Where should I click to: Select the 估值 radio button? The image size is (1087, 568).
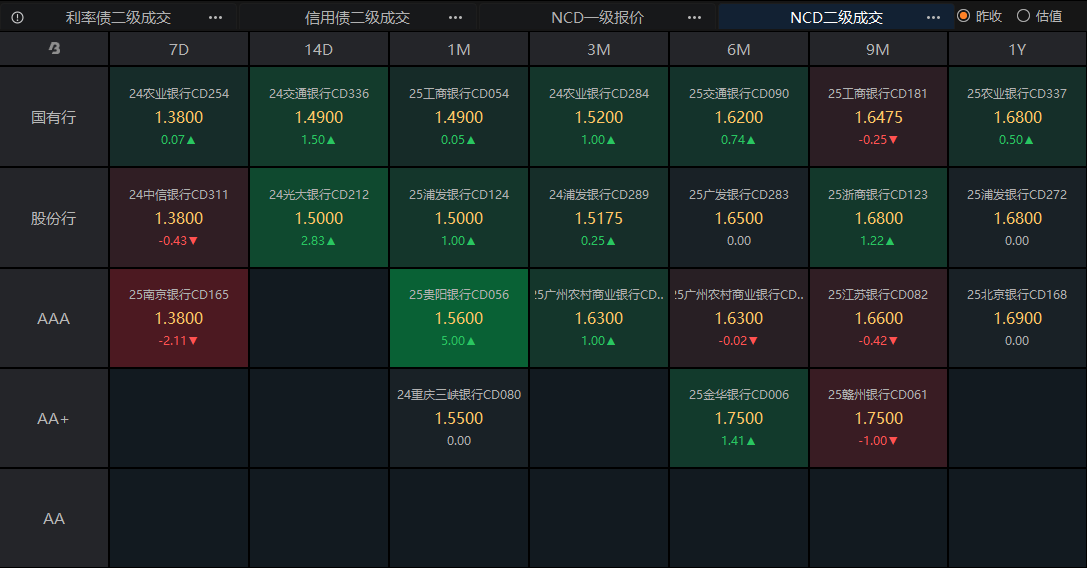(1023, 15)
